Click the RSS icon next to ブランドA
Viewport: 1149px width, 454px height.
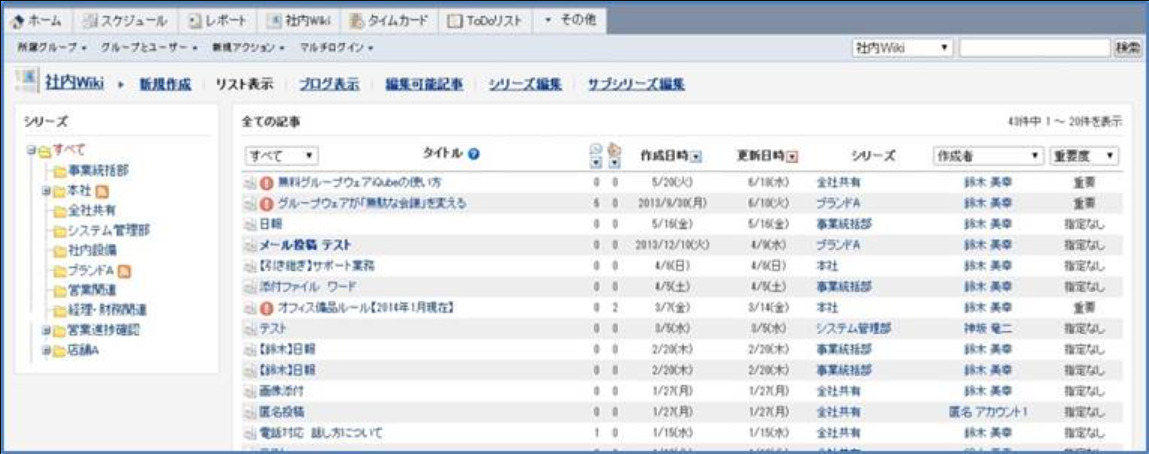125,272
